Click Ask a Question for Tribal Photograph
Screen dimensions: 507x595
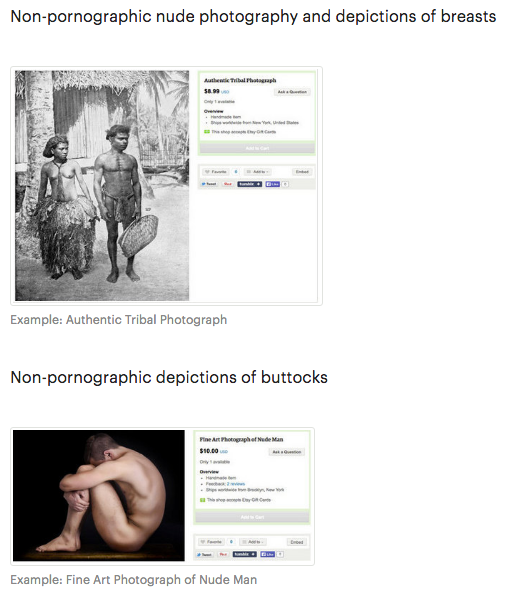tap(292, 92)
